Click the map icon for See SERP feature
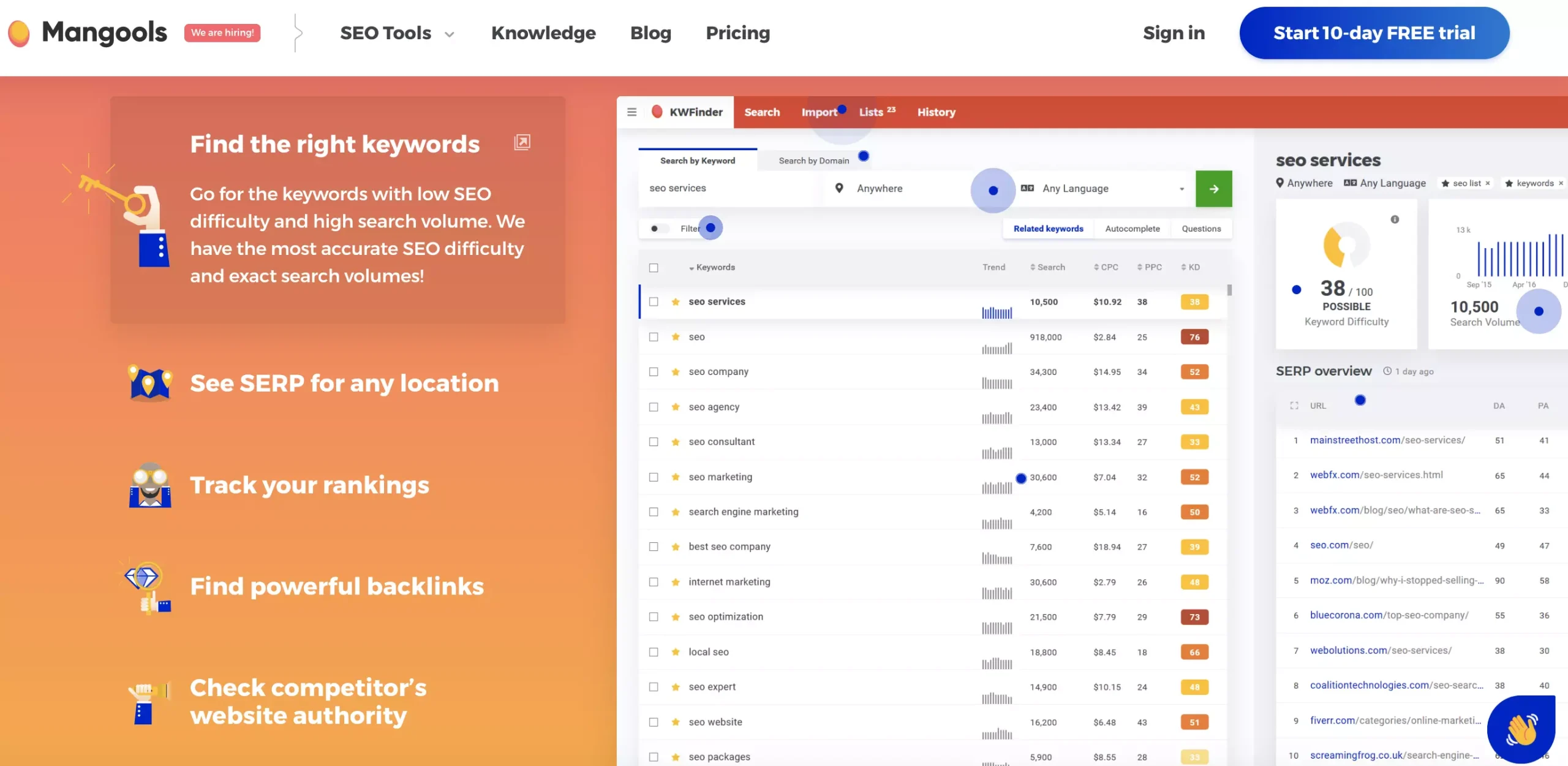Viewport: 1568px width, 766px height. coord(150,384)
